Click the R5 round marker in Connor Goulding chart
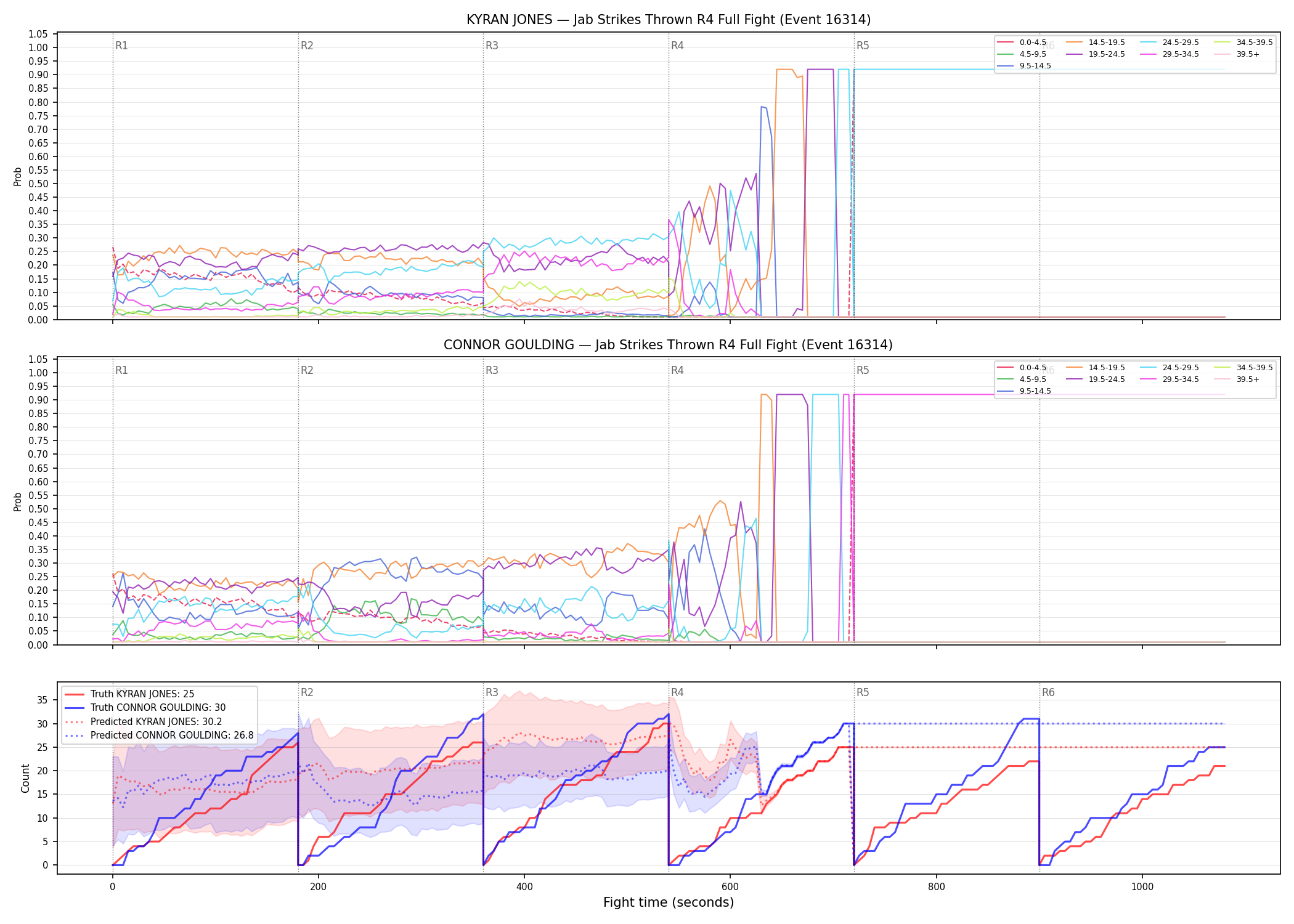Screen dimensions: 1294x924 [863, 370]
